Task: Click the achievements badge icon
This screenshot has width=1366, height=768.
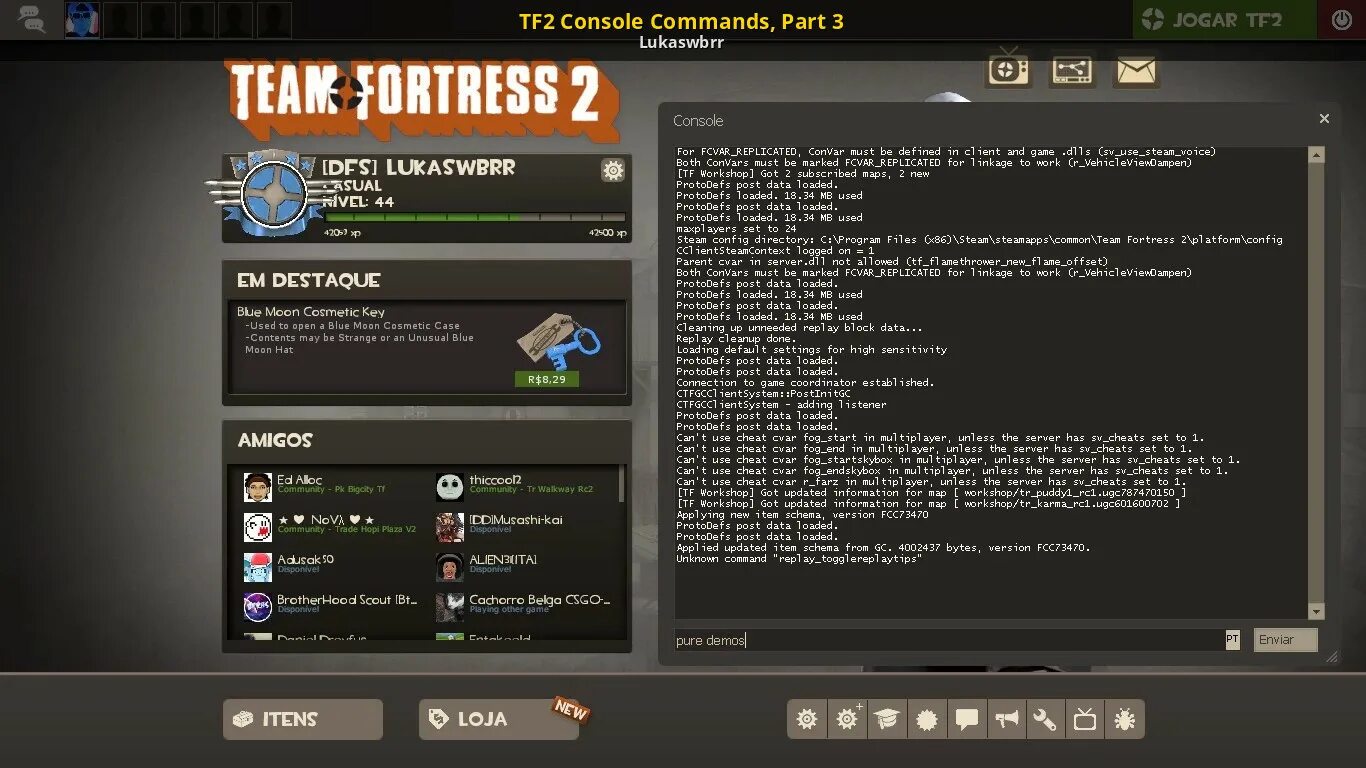Action: tap(926, 719)
